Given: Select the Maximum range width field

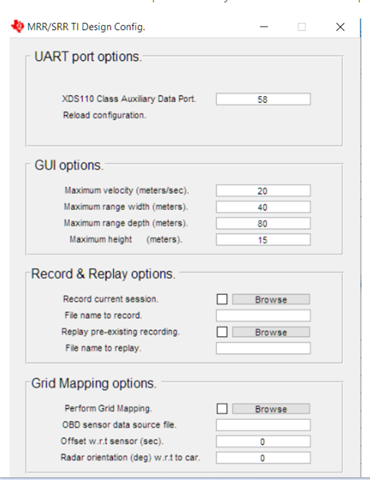Looking at the screenshot, I should (x=263, y=207).
